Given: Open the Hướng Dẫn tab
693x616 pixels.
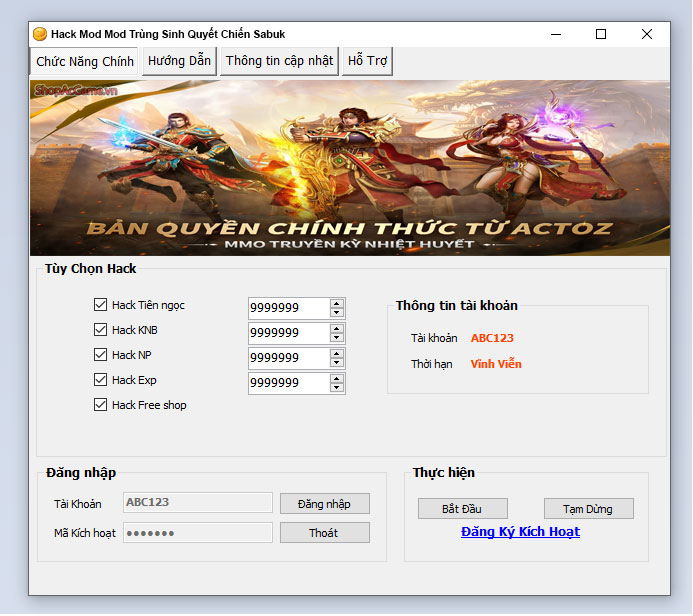Looking at the screenshot, I should click(179, 61).
